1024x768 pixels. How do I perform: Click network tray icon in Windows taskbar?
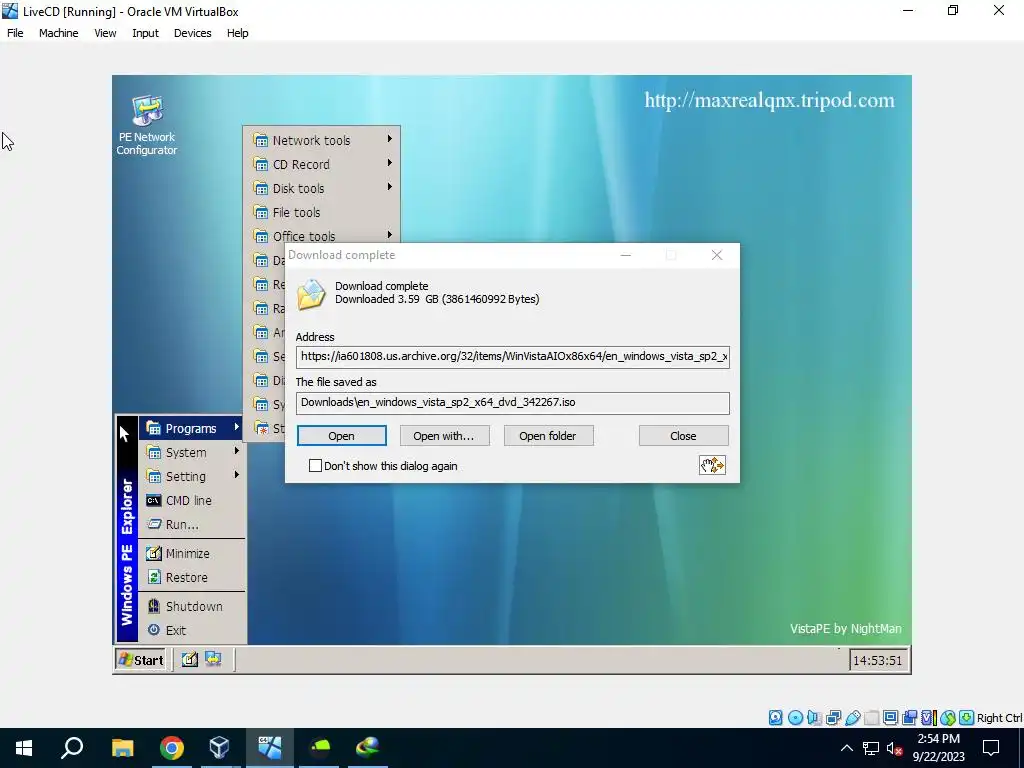pyautogui.click(x=871, y=748)
